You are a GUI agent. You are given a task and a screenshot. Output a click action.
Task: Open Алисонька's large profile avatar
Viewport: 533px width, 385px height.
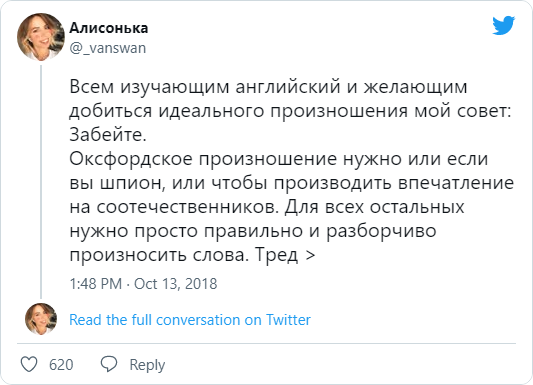click(x=41, y=37)
